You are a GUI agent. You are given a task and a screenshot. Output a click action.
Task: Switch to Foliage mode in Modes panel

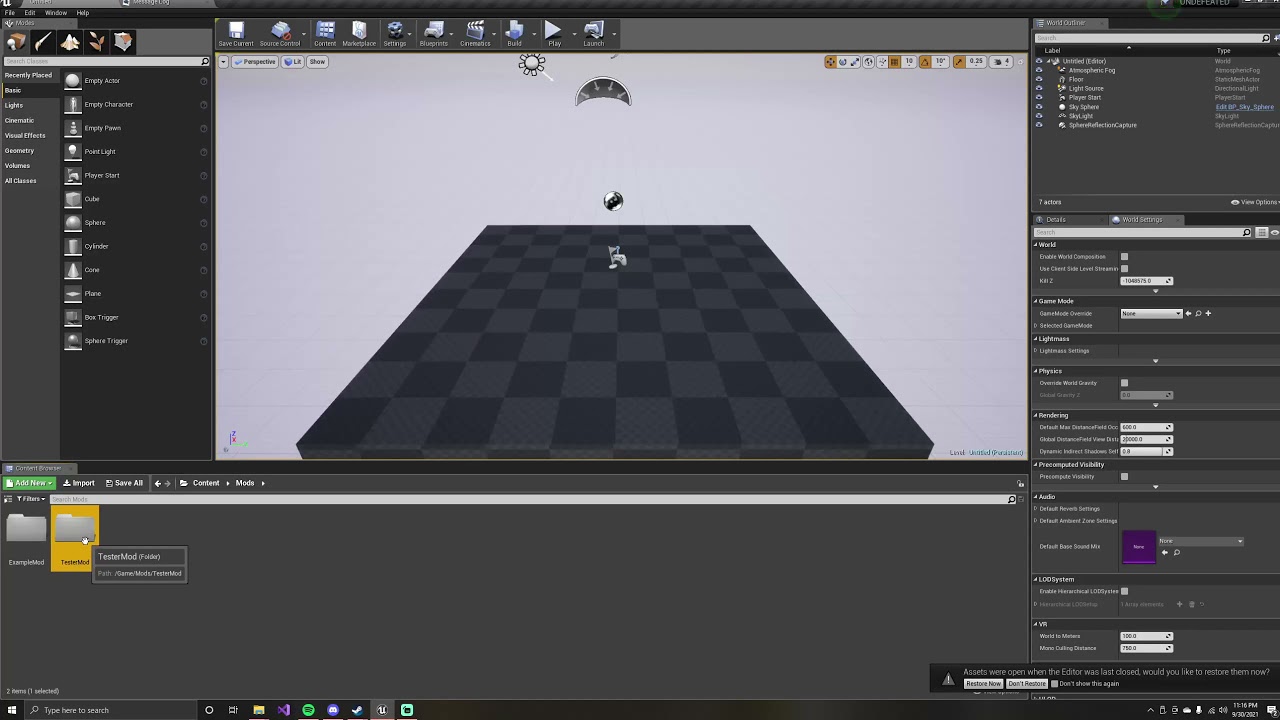pos(96,42)
